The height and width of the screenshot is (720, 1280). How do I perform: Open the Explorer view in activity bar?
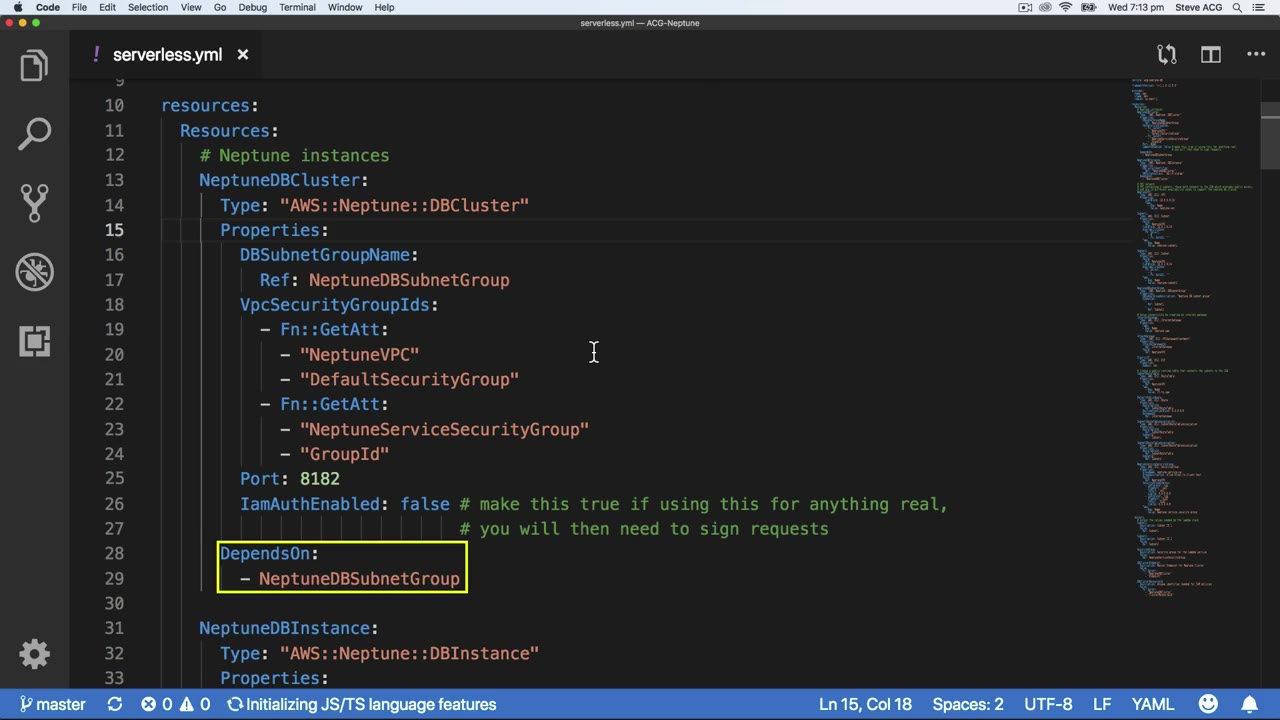34,66
